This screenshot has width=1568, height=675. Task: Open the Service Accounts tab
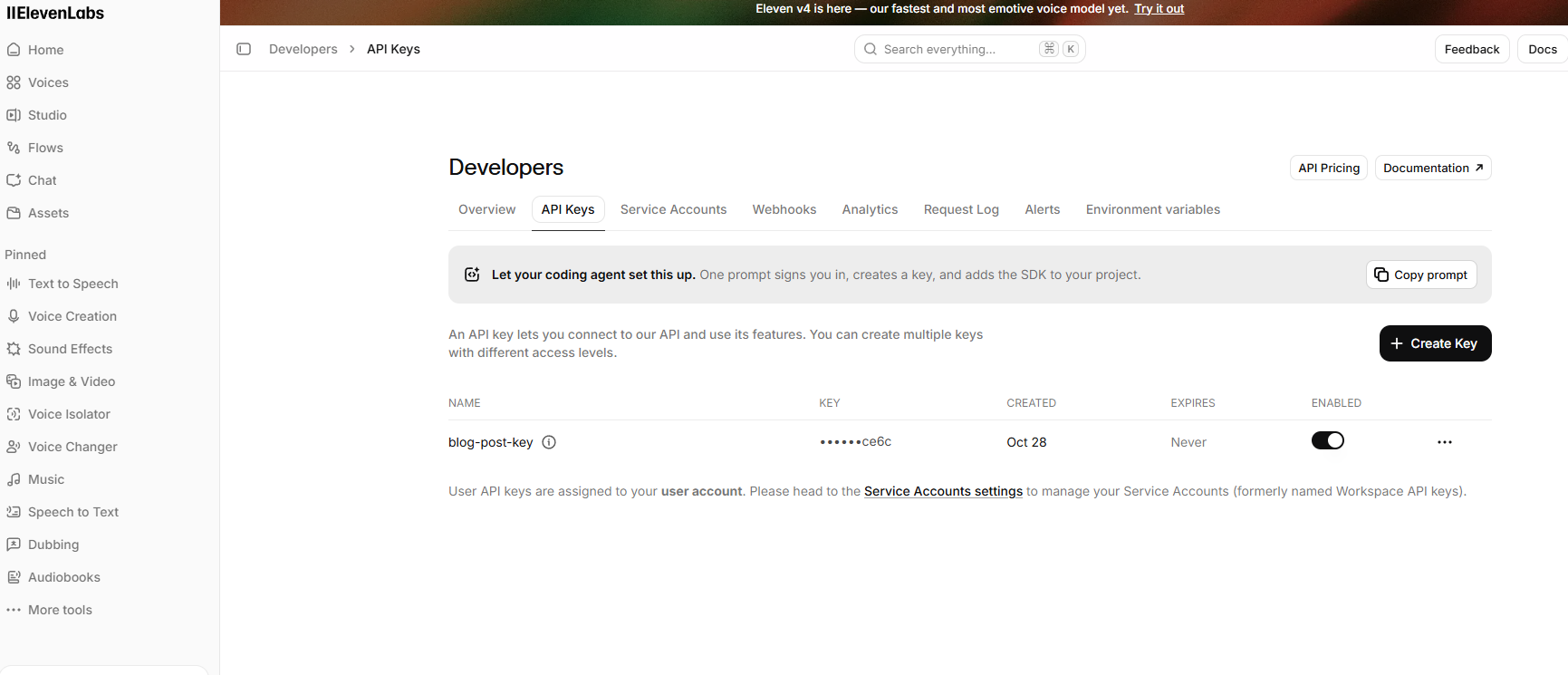(x=673, y=209)
